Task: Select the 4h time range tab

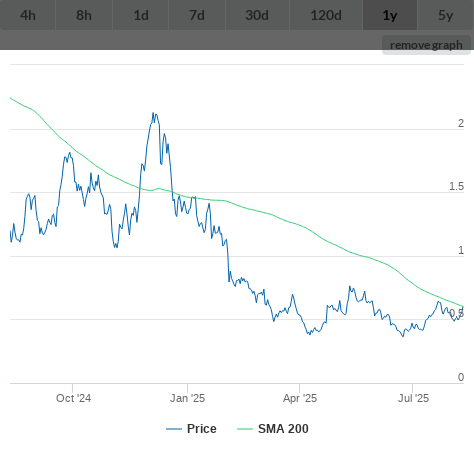Action: click(28, 15)
